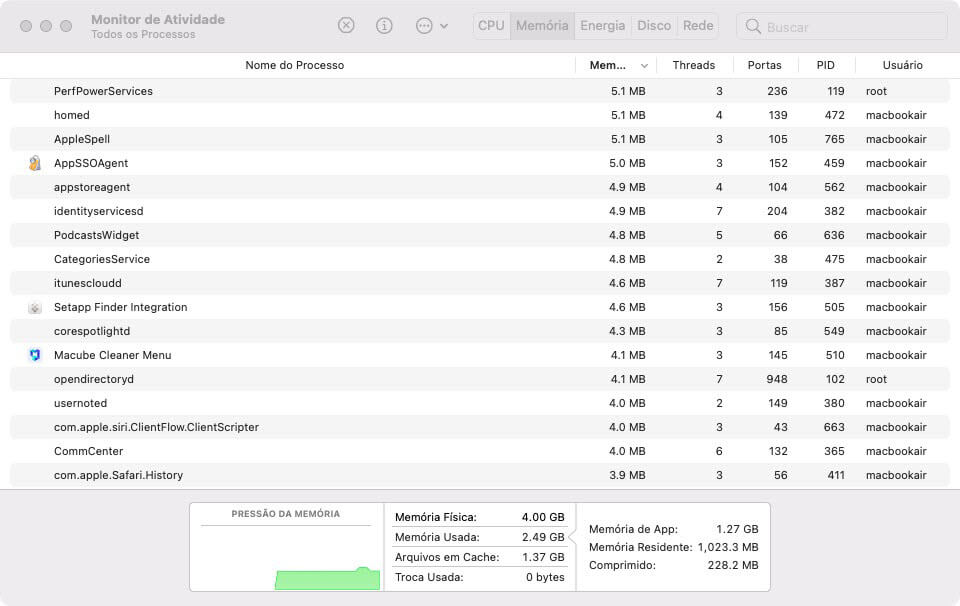The image size is (960, 606).
Task: Open the ellipsis actions menu icon
Action: tap(424, 25)
